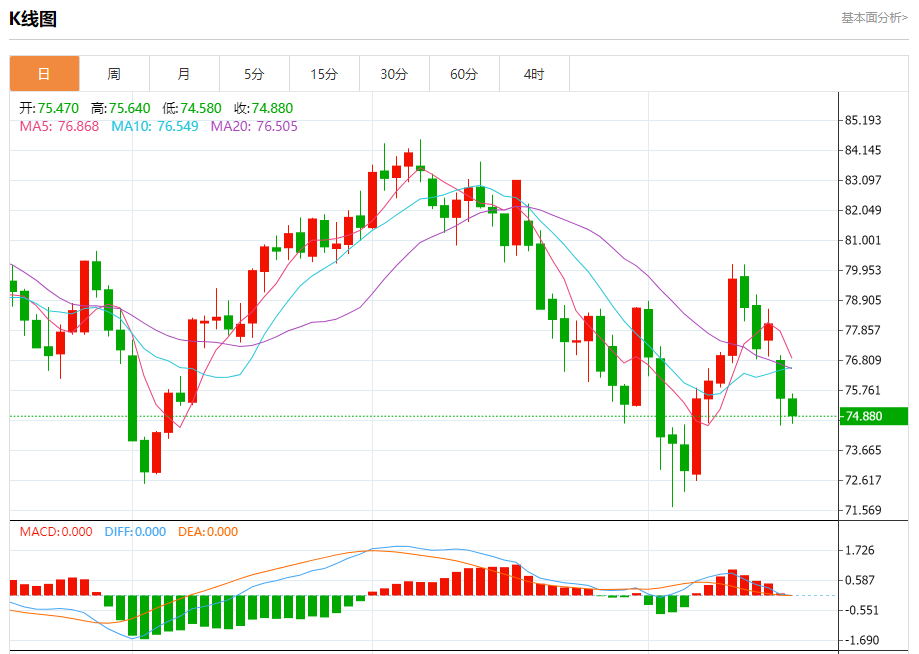Click the 85.193 price axis label
Image resolution: width=919 pixels, height=654 pixels.
[x=863, y=120]
